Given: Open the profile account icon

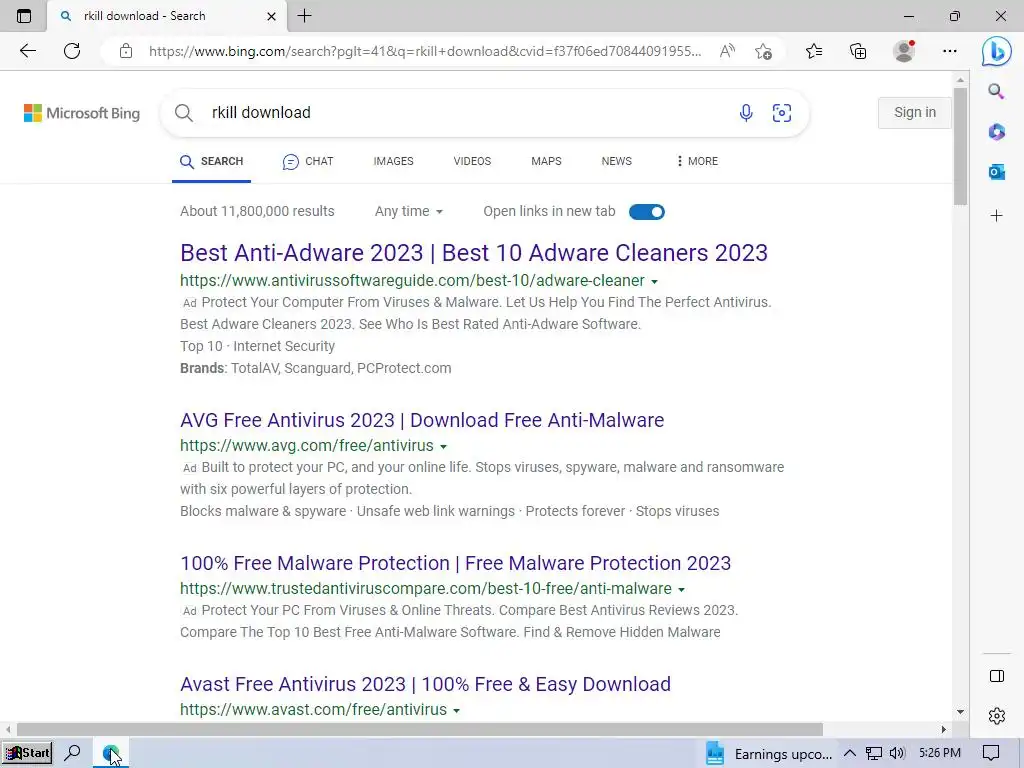Looking at the screenshot, I should (904, 51).
